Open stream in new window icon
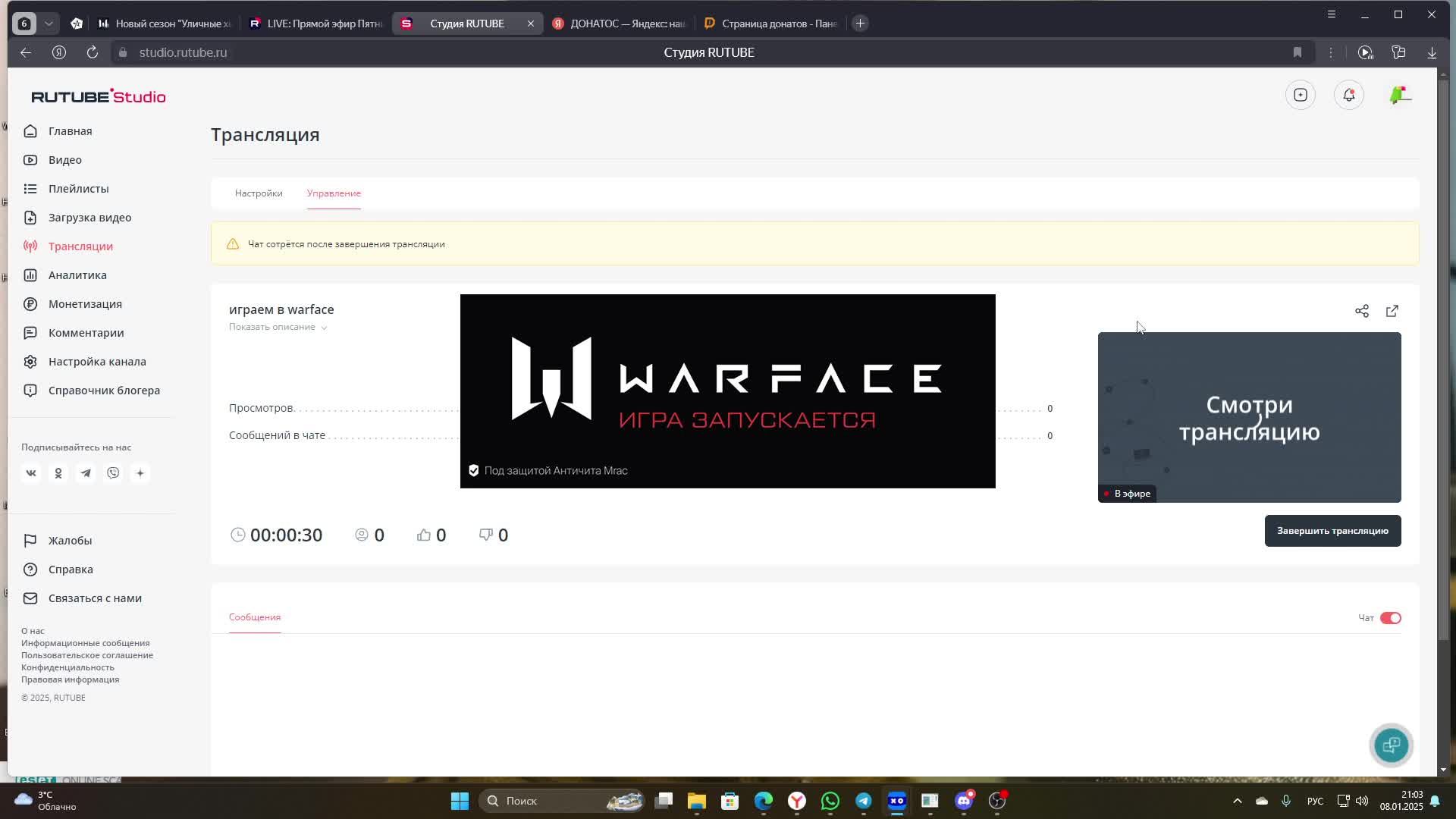 (x=1392, y=311)
